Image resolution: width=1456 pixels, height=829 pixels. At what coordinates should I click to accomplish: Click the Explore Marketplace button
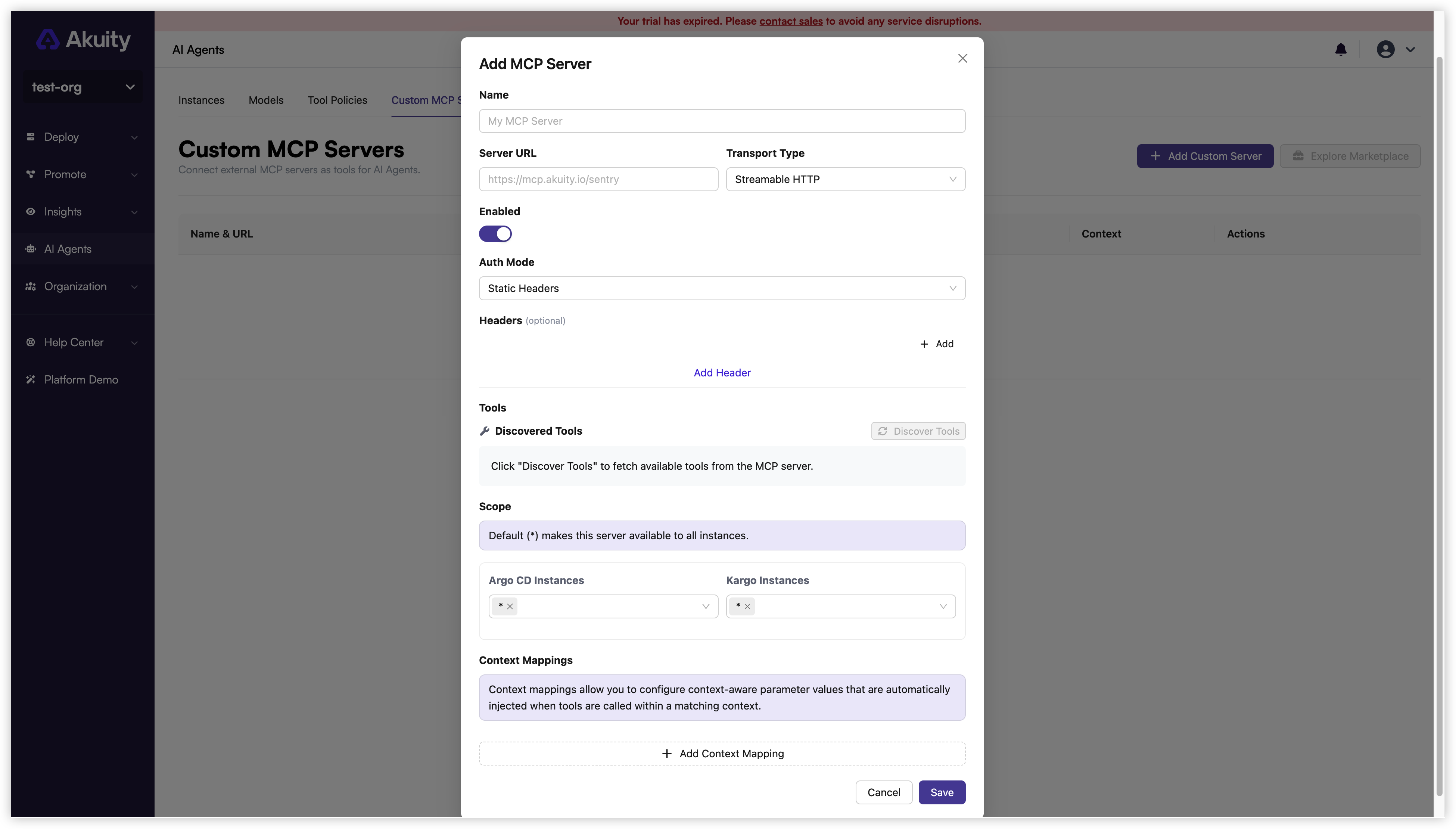coord(1350,156)
